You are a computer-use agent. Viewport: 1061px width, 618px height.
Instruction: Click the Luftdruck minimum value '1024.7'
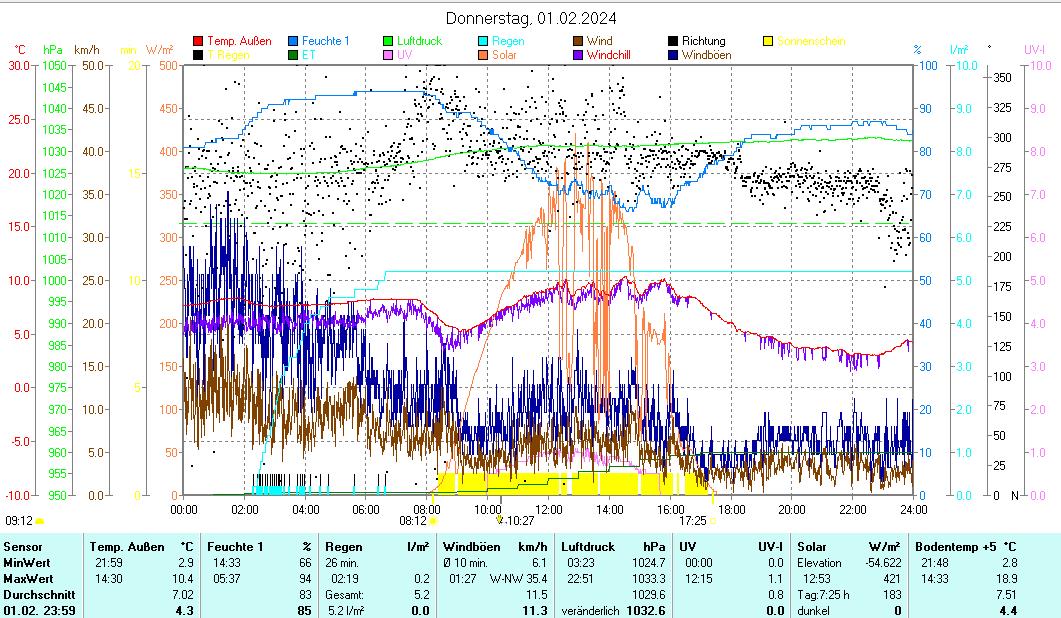(650, 562)
